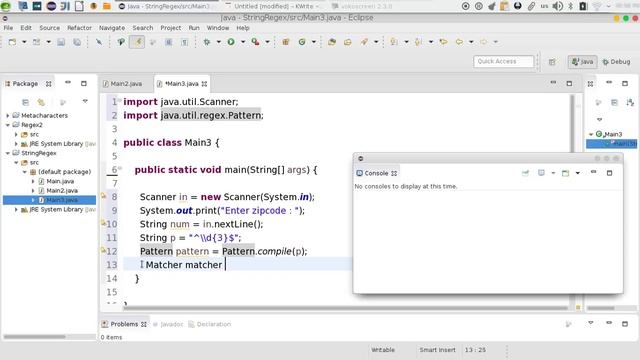Toggle Show Whitespace Characters button
640x360 pixels.
(184, 42)
